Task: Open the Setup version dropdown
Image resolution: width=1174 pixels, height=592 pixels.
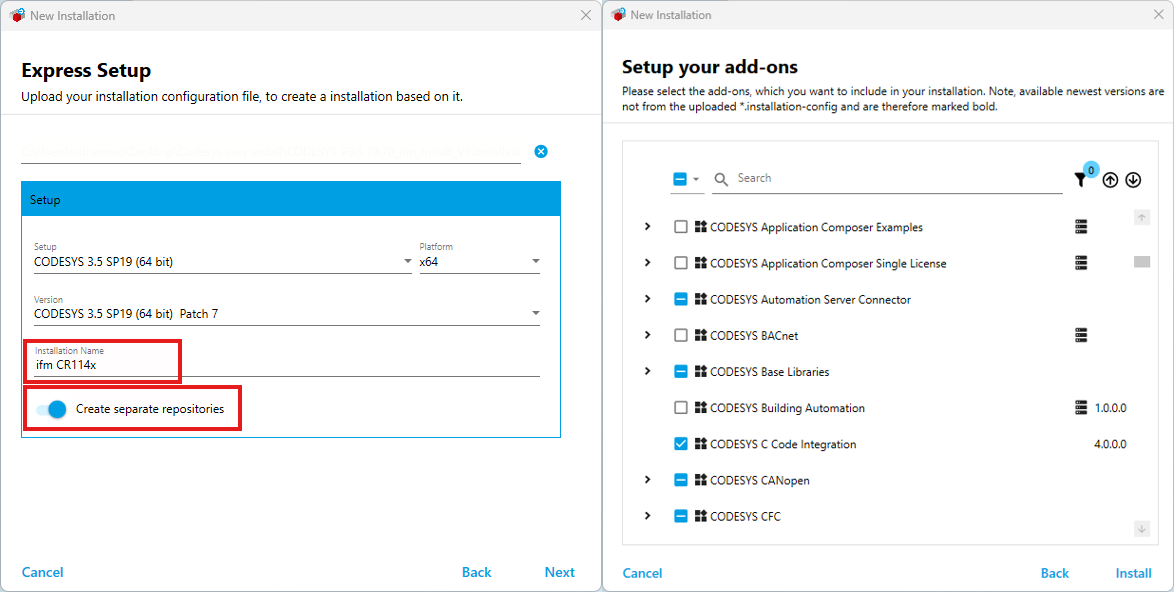Action: pyautogui.click(x=223, y=261)
